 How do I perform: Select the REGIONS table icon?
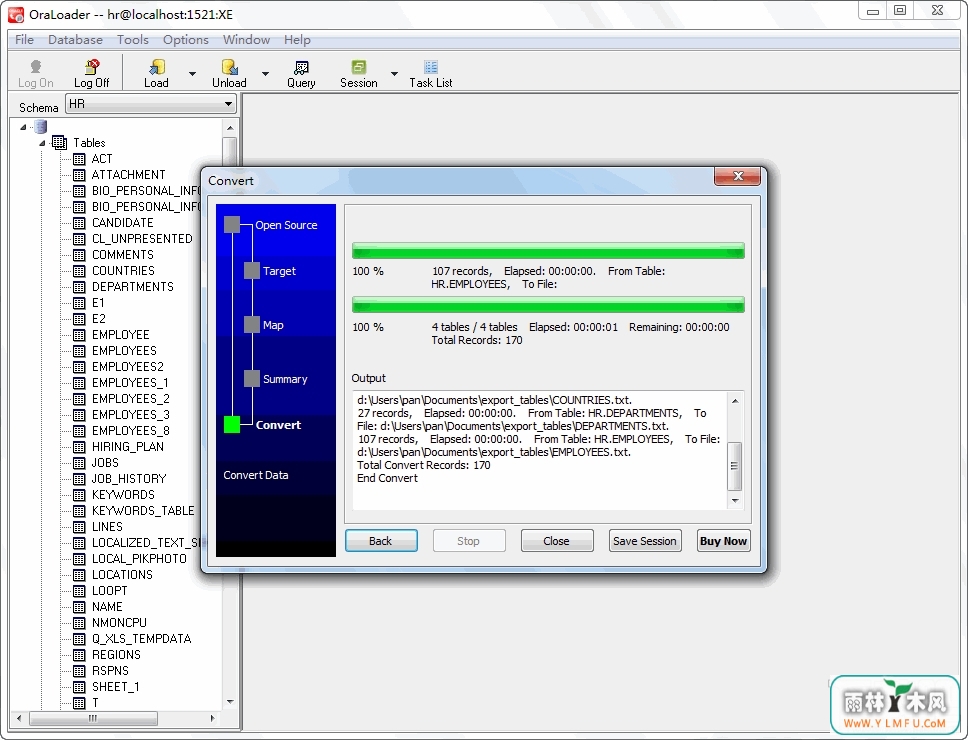click(79, 655)
